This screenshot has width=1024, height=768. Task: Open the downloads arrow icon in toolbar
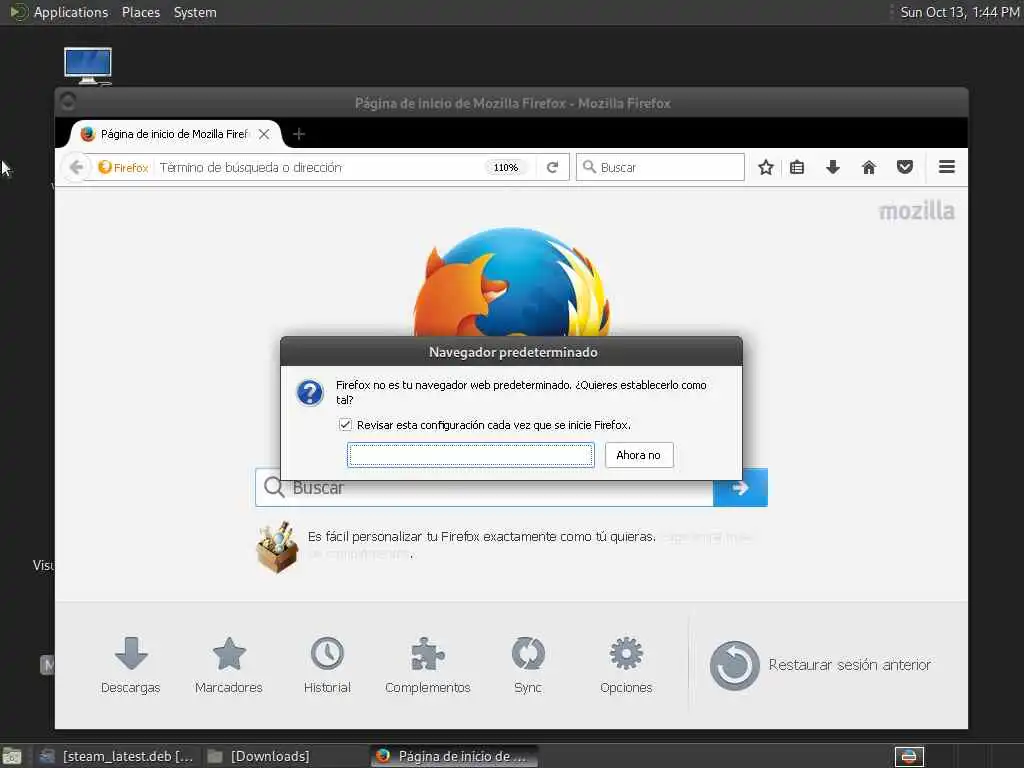833,167
